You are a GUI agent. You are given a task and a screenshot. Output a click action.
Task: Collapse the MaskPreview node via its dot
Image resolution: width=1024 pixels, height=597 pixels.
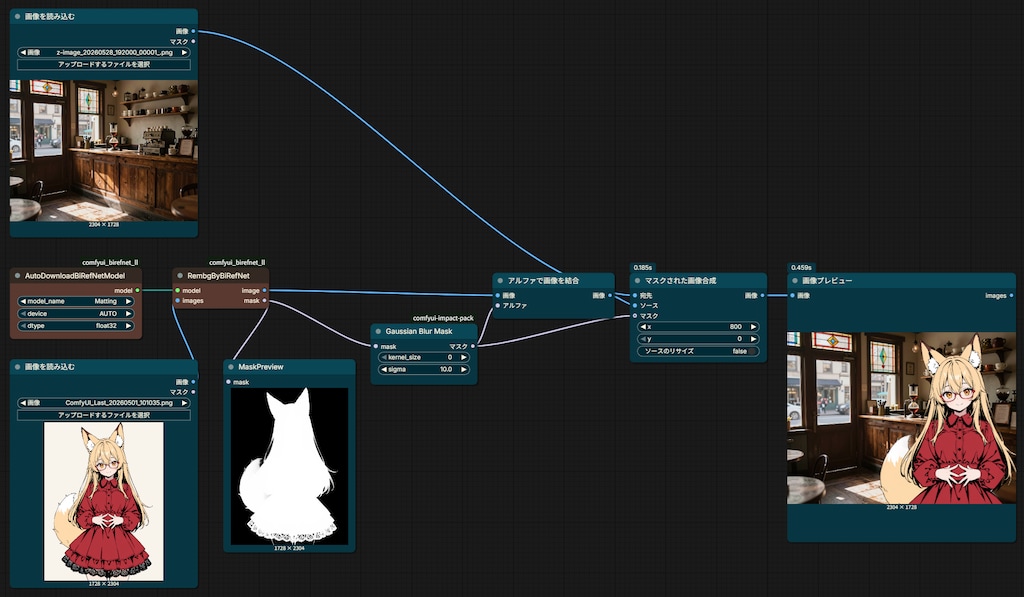tap(231, 367)
